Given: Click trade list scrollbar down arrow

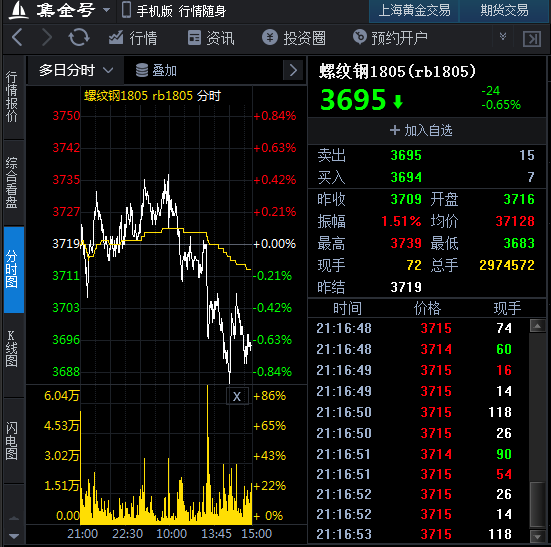Looking at the screenshot, I should [538, 536].
